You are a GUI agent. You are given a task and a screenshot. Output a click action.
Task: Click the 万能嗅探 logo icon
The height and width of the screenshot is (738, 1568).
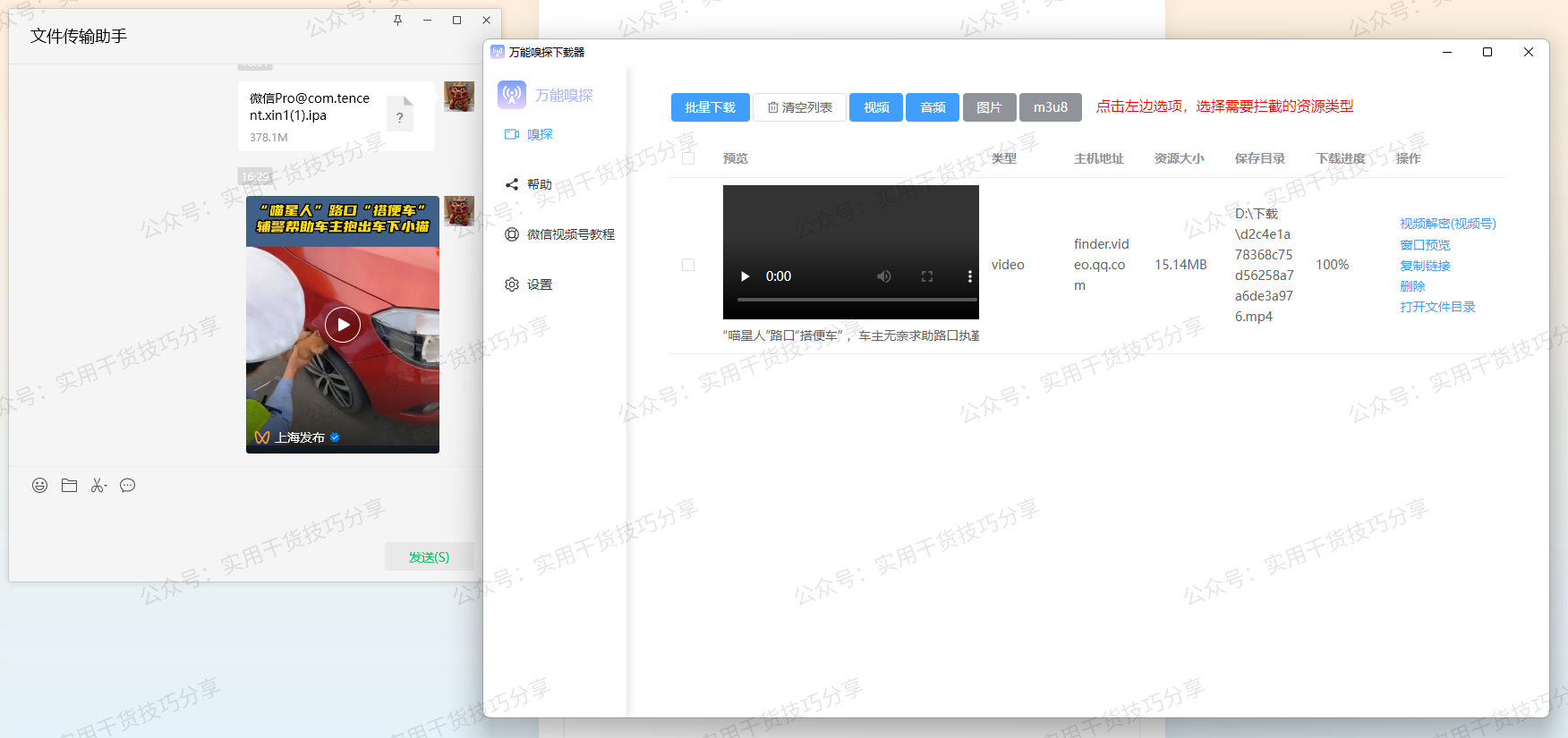click(x=512, y=95)
